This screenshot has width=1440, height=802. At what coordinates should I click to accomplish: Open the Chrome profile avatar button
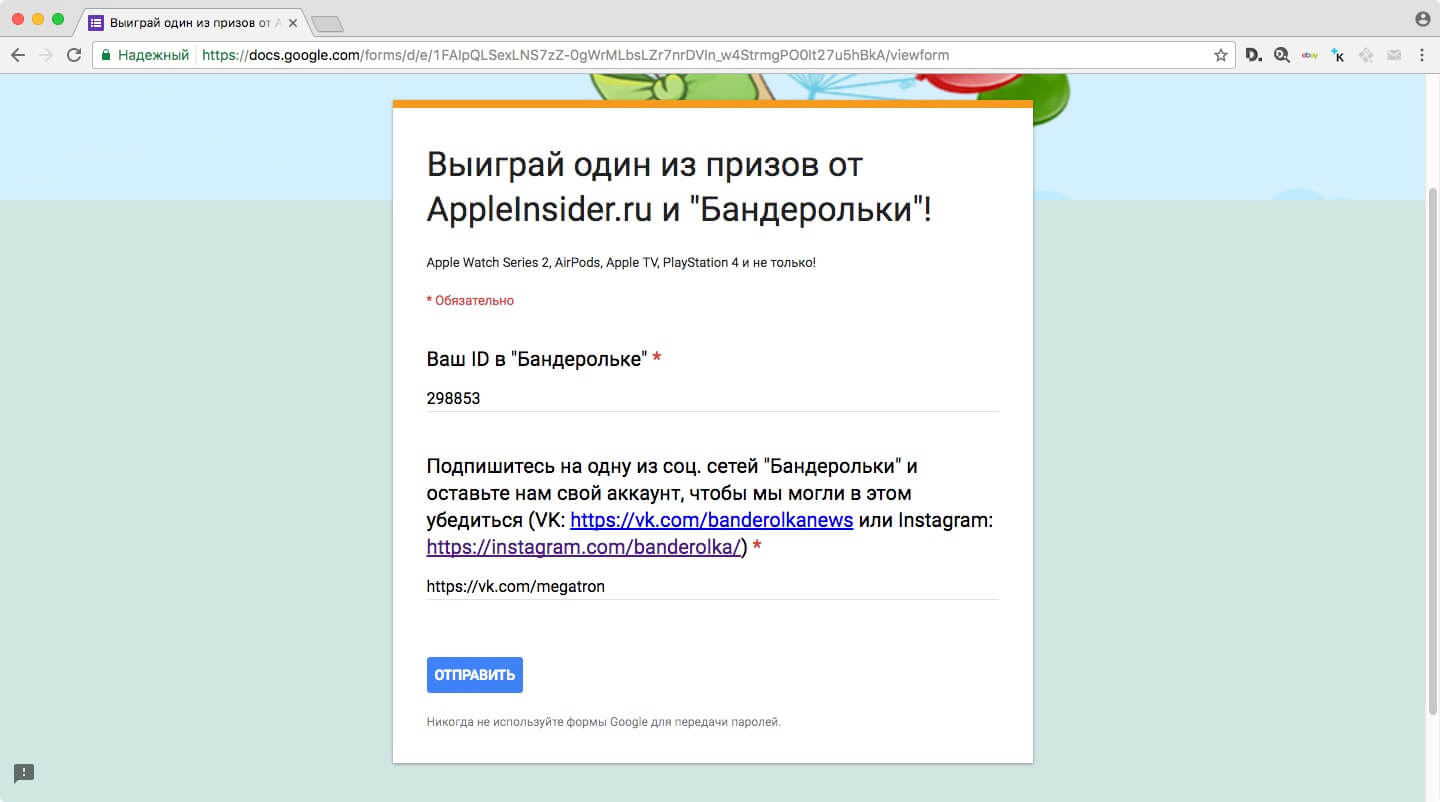[x=1423, y=19]
